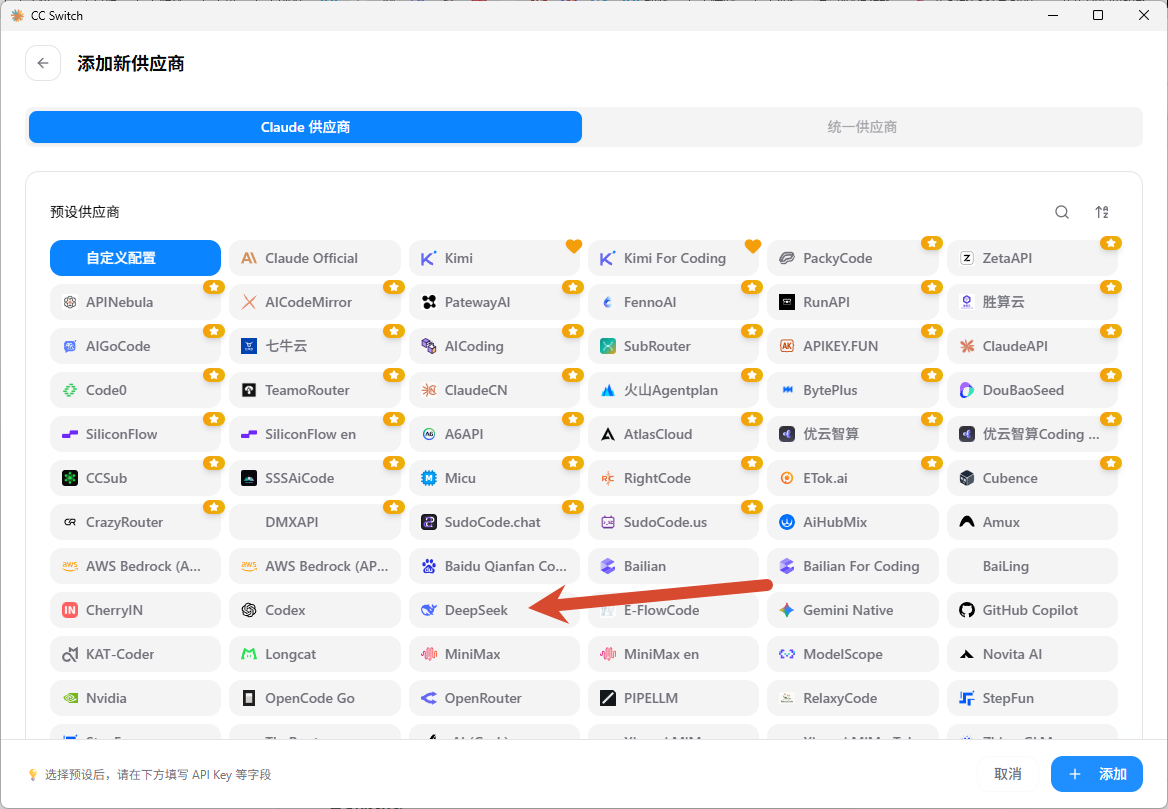Pick the Kimi provider preset
The image size is (1168, 809).
(495, 258)
